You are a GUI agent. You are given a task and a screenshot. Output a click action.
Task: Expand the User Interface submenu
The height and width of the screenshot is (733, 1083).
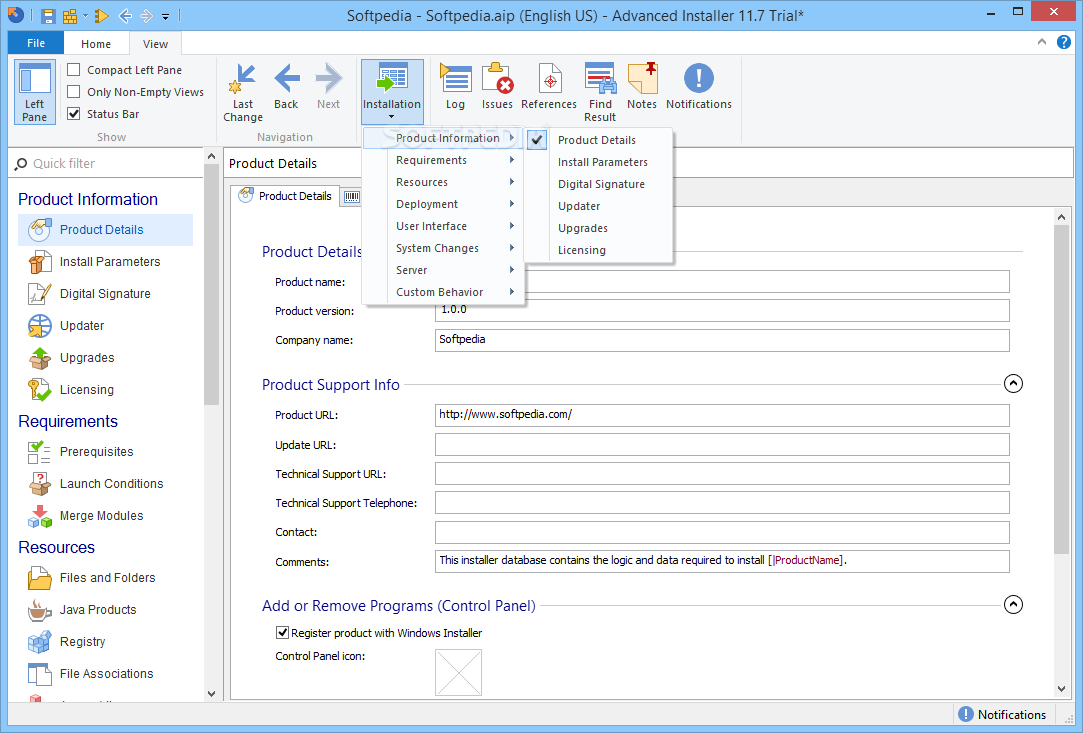click(x=443, y=227)
